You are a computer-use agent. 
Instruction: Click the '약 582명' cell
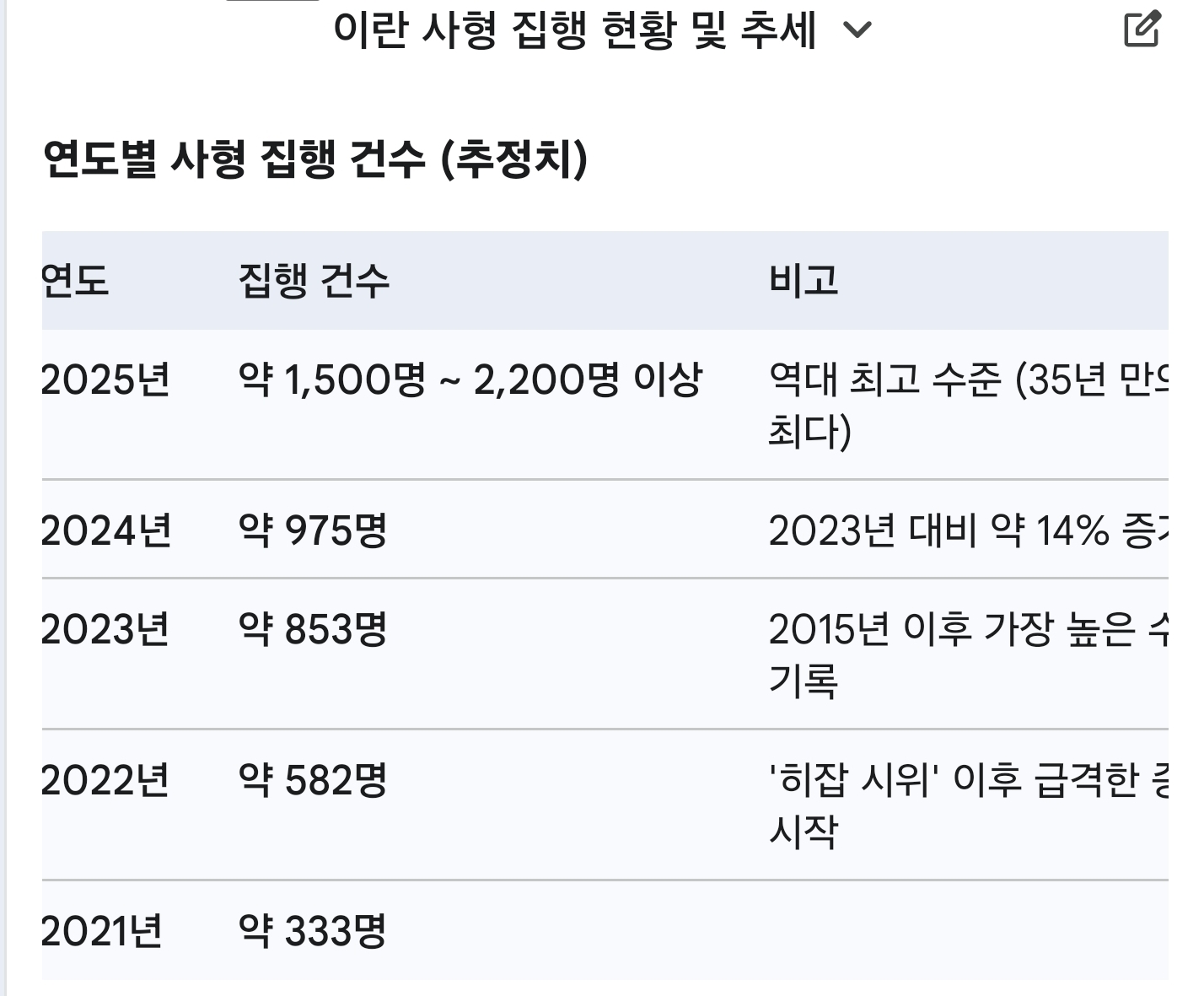coord(313,780)
